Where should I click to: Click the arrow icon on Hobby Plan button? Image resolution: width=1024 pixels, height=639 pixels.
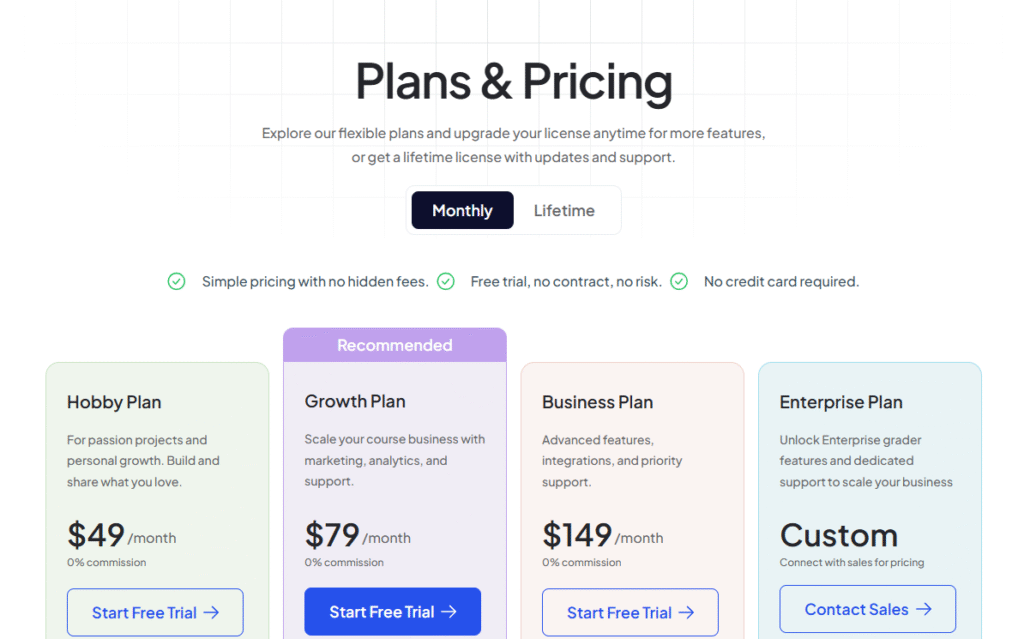[x=211, y=613]
